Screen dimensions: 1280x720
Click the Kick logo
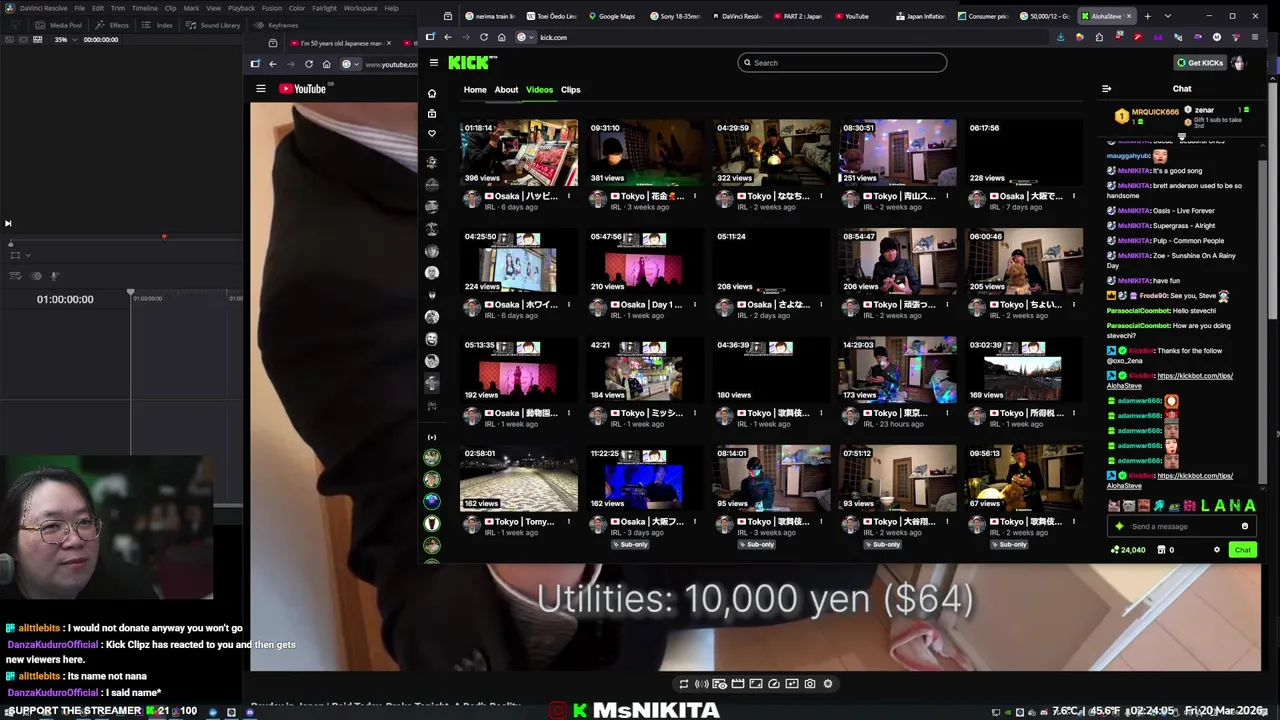[470, 62]
